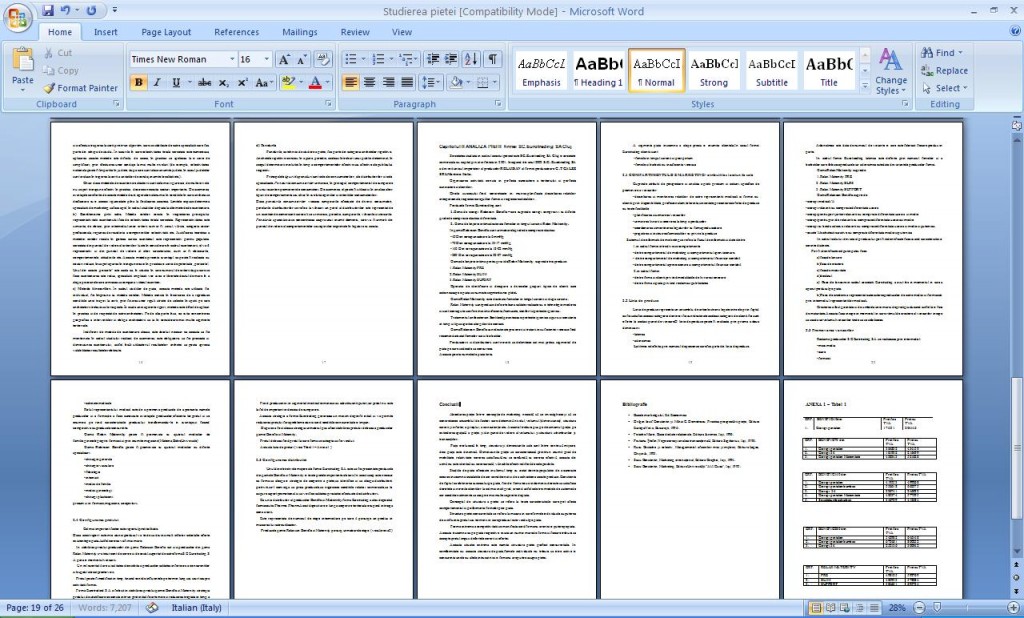Switch to the Page Layout tab
Image resolution: width=1024 pixels, height=618 pixels.
(x=166, y=32)
